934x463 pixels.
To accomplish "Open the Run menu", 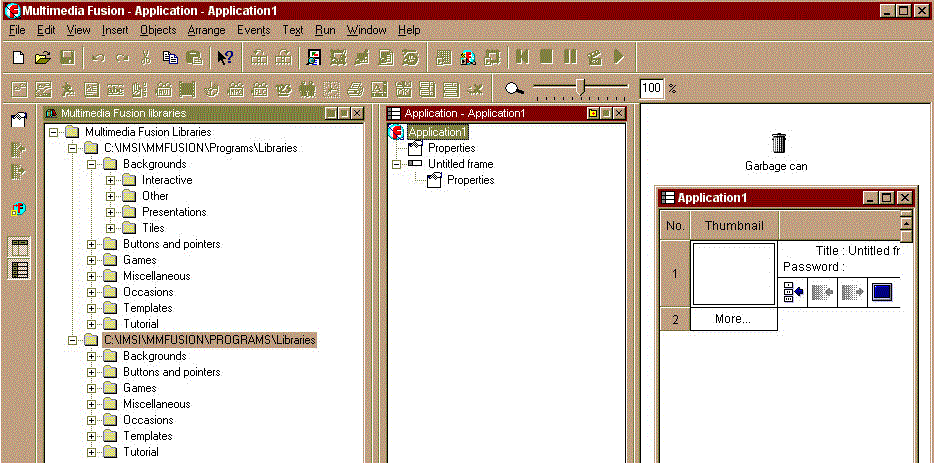I will tap(325, 30).
